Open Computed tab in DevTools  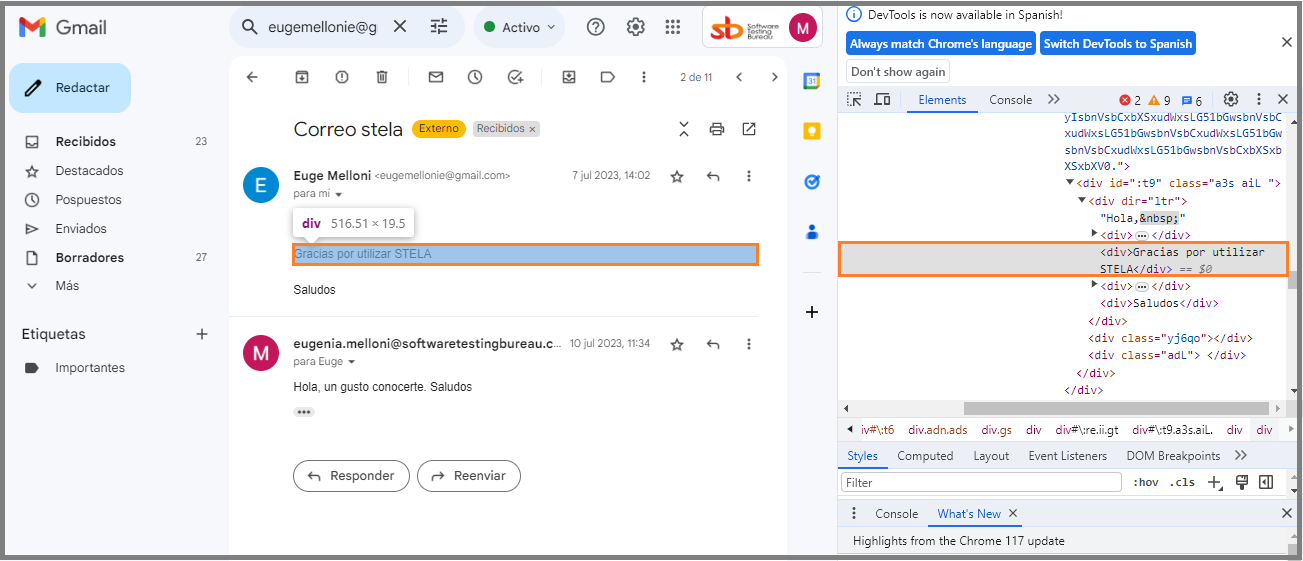[x=925, y=456]
